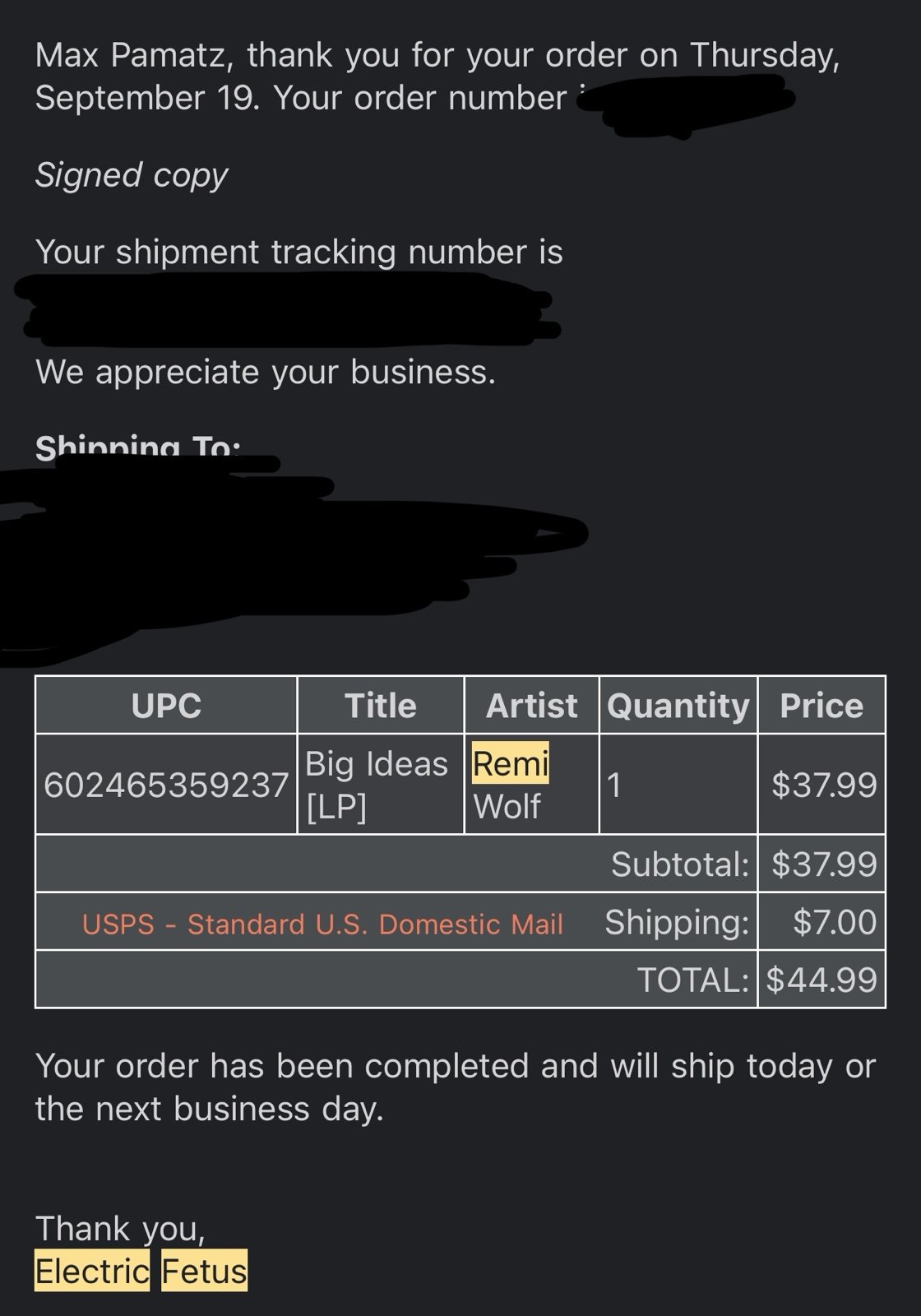This screenshot has width=921, height=1316.
Task: Click the UPC column header
Action: coord(166,706)
